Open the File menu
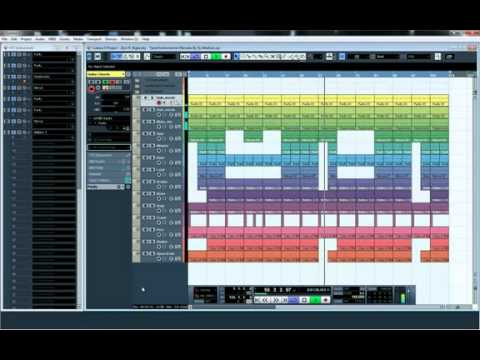Viewport: 480px width, 360px height. [5, 39]
